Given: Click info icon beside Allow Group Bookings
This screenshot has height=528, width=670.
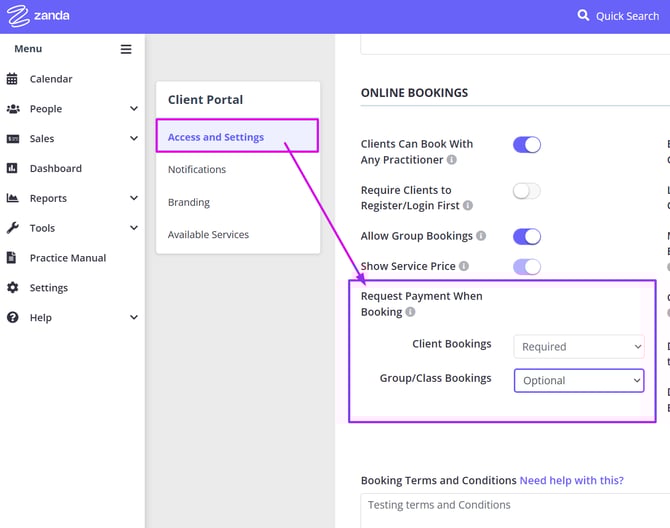Looking at the screenshot, I should pos(481,237).
